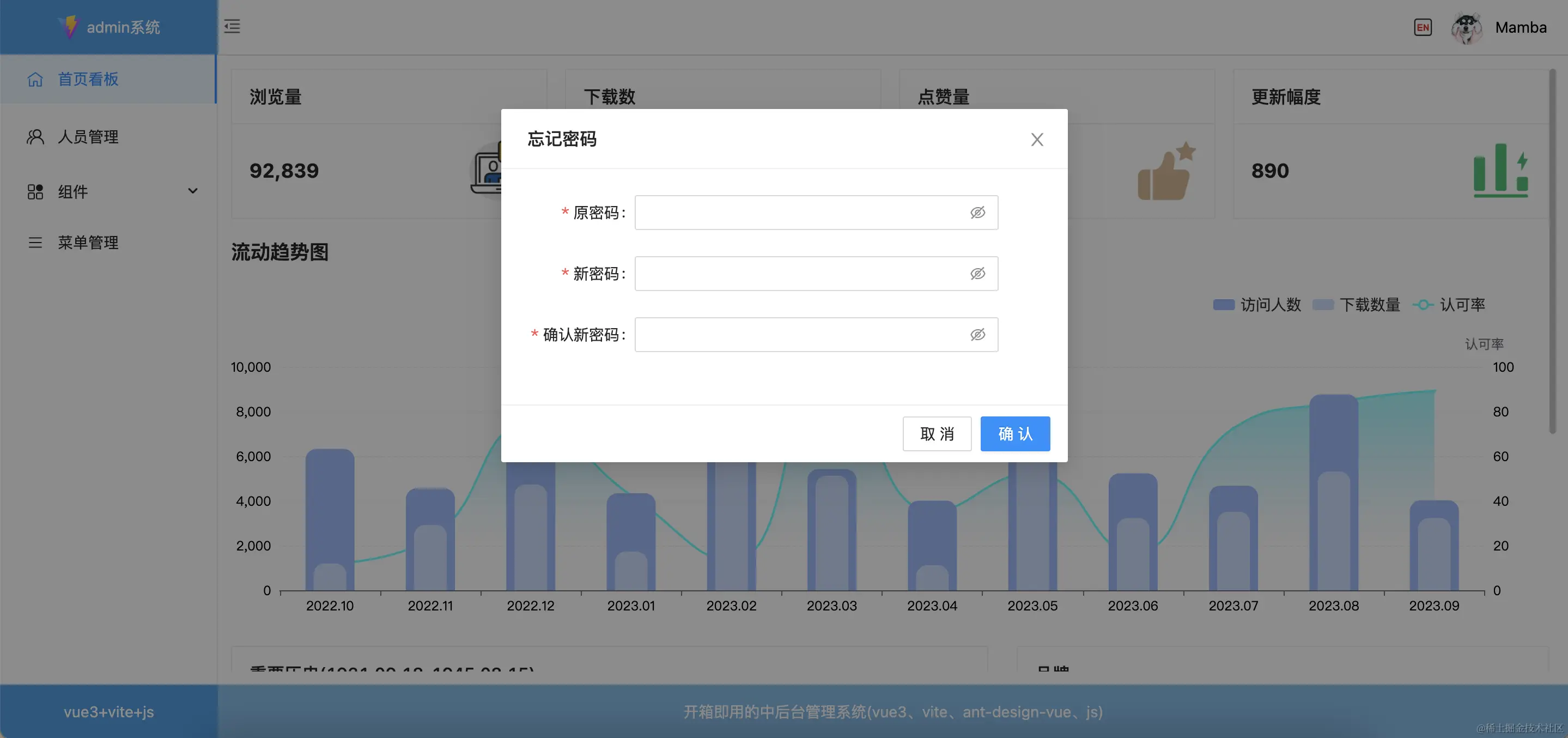Expand the 组件 submenu chevron
This screenshot has height=738, width=1568.
click(x=192, y=191)
